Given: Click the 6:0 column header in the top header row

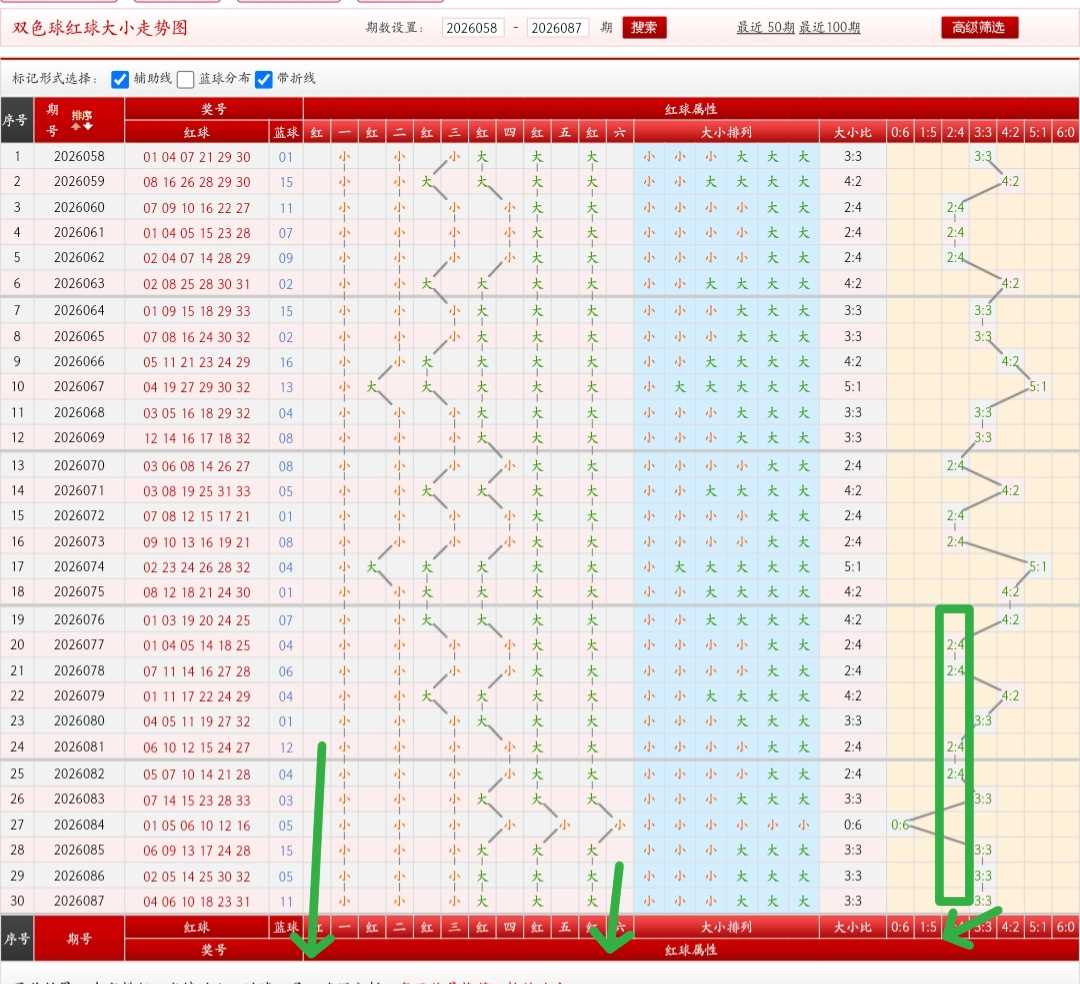Looking at the screenshot, I should 1066,132.
